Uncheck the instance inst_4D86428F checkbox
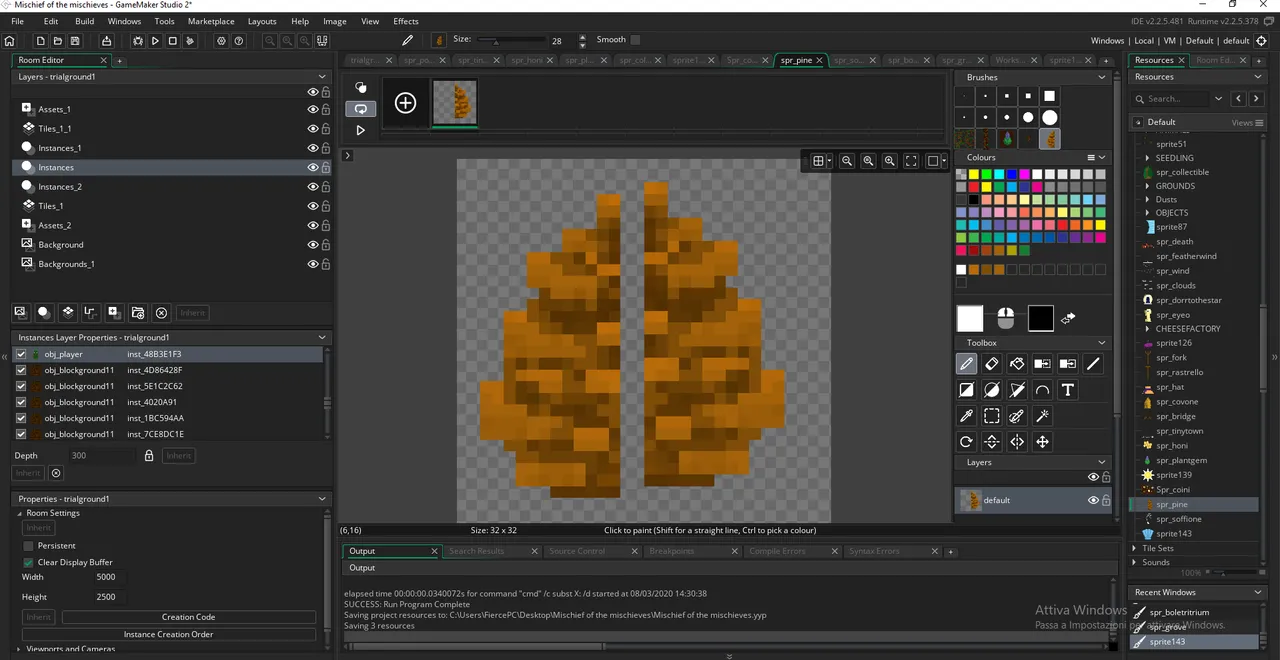Screen dimensions: 1280x660 (21, 370)
